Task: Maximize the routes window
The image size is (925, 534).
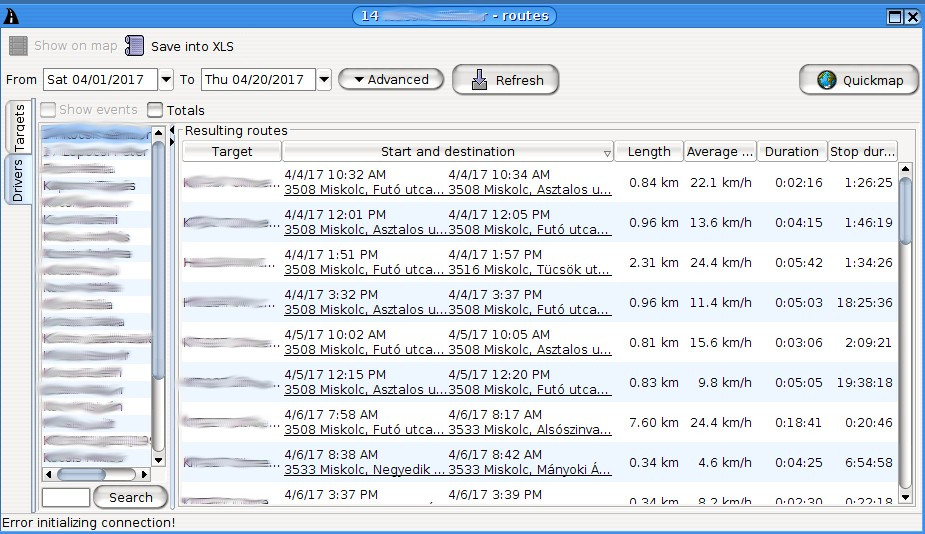Action: (895, 16)
